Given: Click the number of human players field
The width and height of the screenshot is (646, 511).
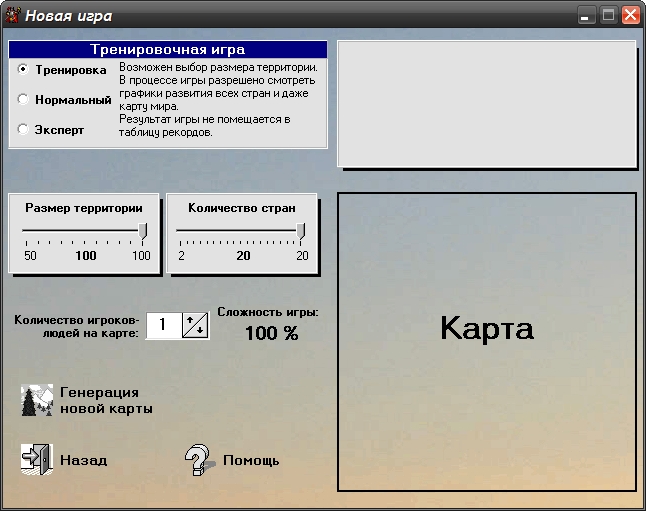Looking at the screenshot, I should click(x=164, y=325).
